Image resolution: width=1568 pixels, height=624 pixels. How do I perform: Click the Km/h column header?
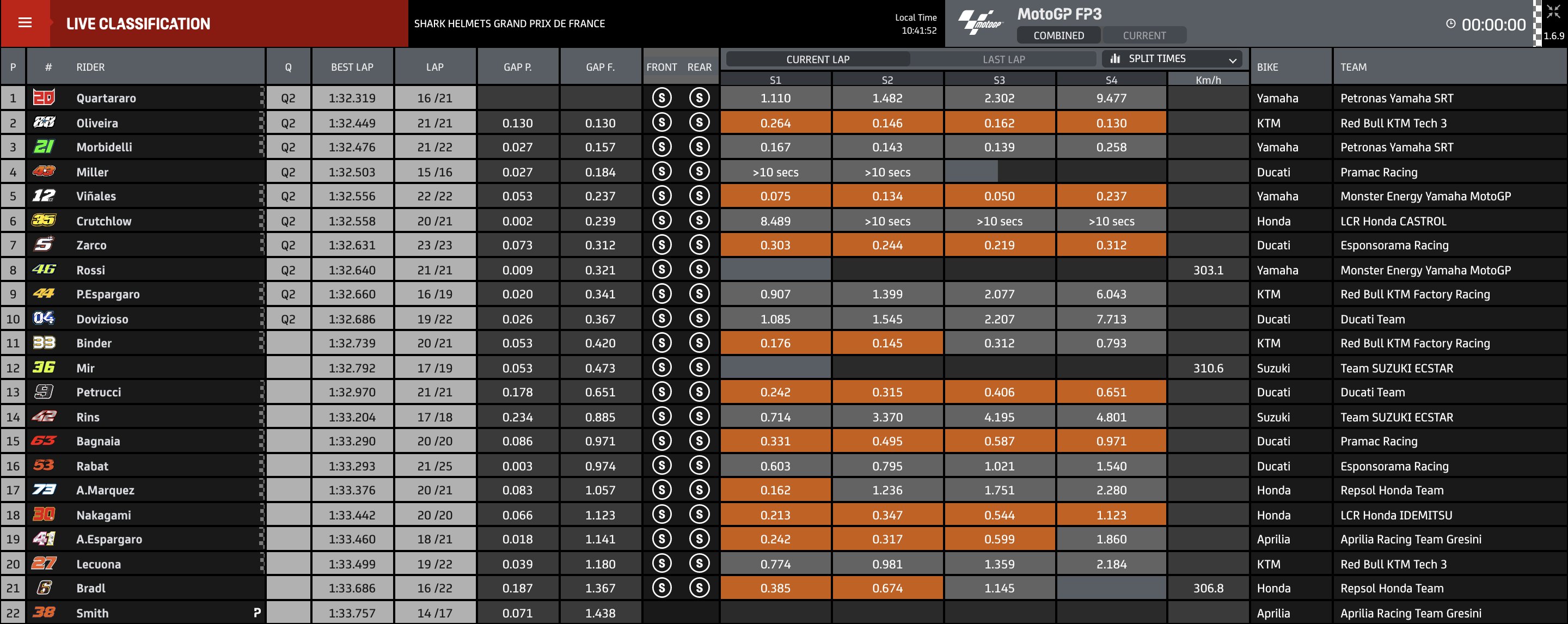[1208, 79]
